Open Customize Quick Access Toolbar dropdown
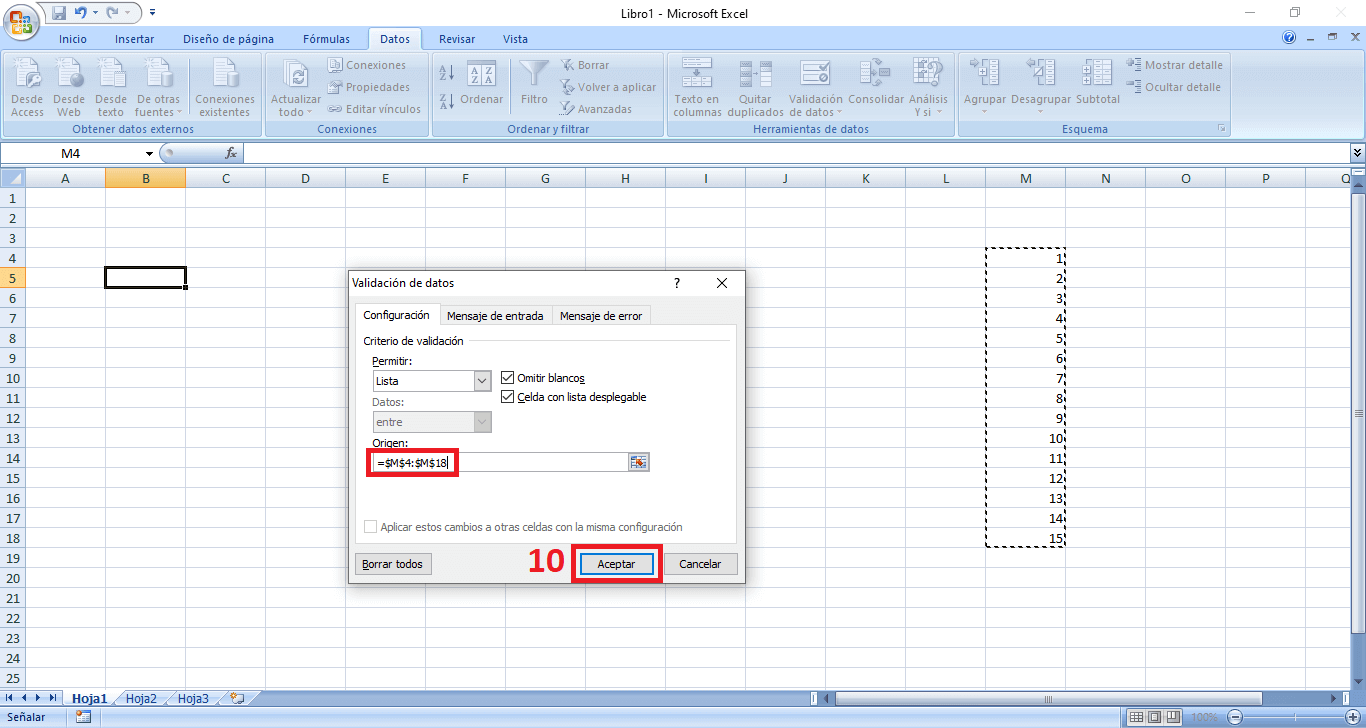The height and width of the screenshot is (728, 1366). coord(151,13)
